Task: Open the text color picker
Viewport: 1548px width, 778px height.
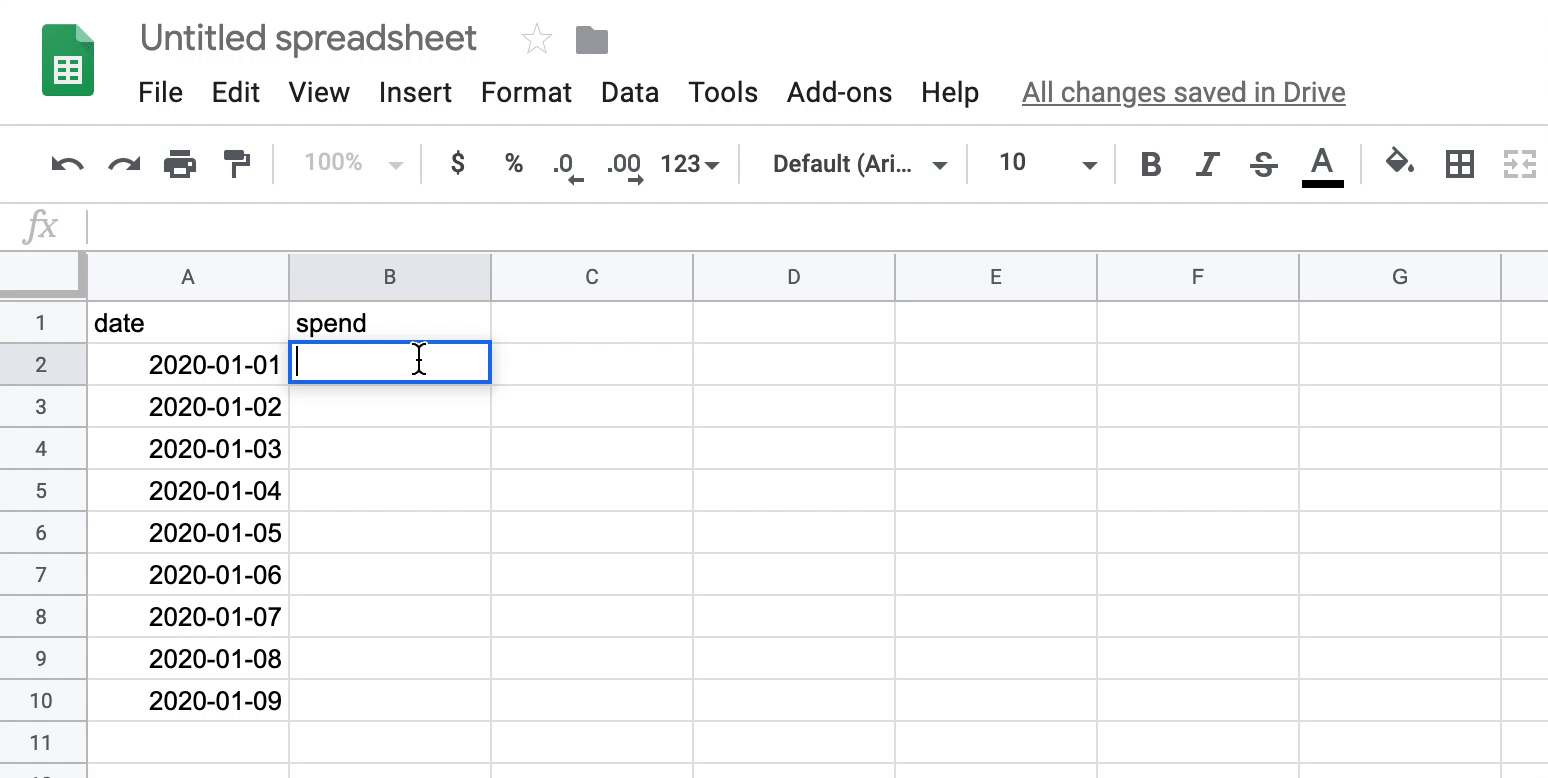Action: 1322,164
